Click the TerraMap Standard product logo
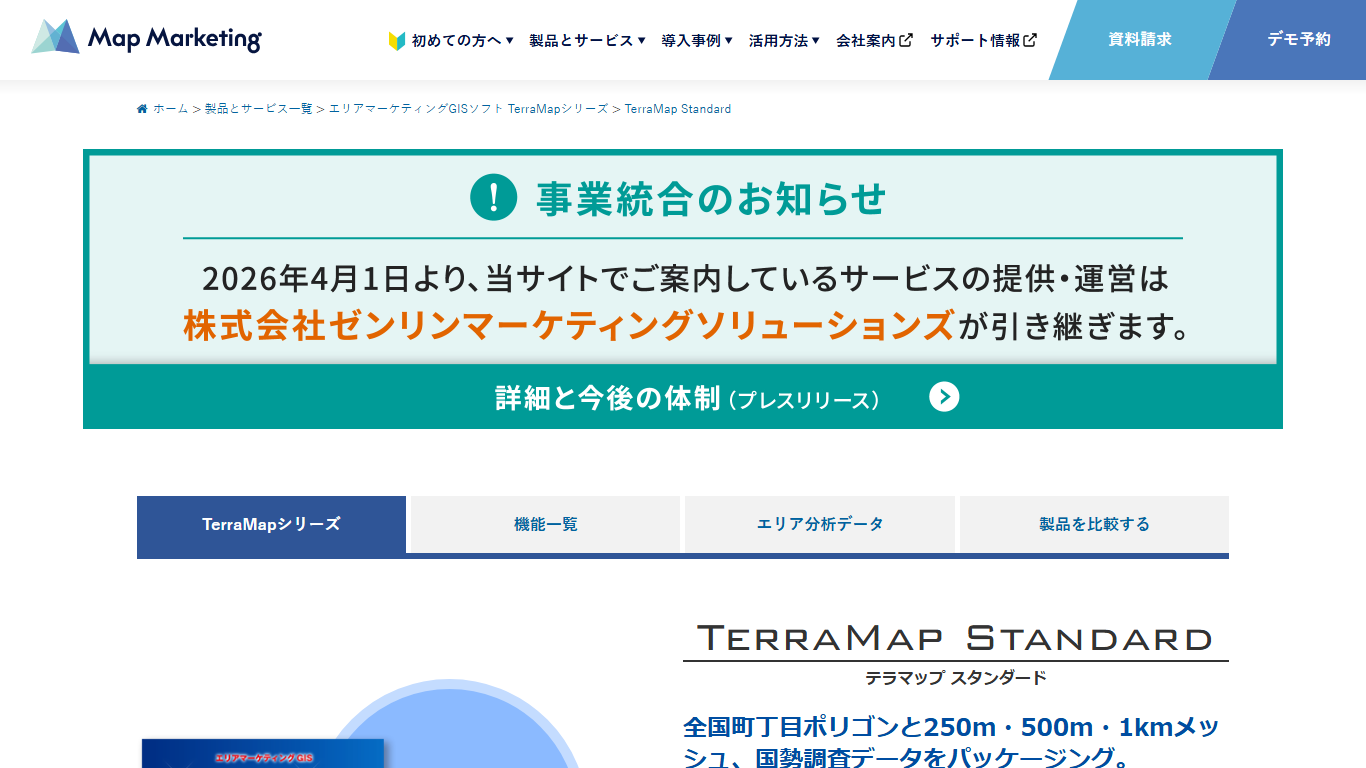Screen dimensions: 1366x768 (x=955, y=638)
